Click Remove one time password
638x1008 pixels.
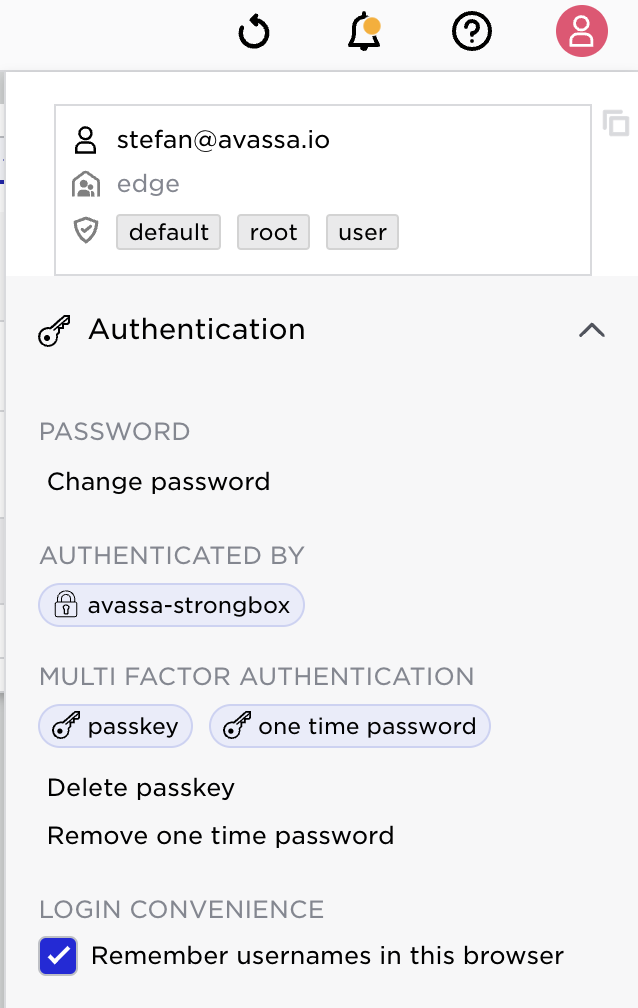220,835
